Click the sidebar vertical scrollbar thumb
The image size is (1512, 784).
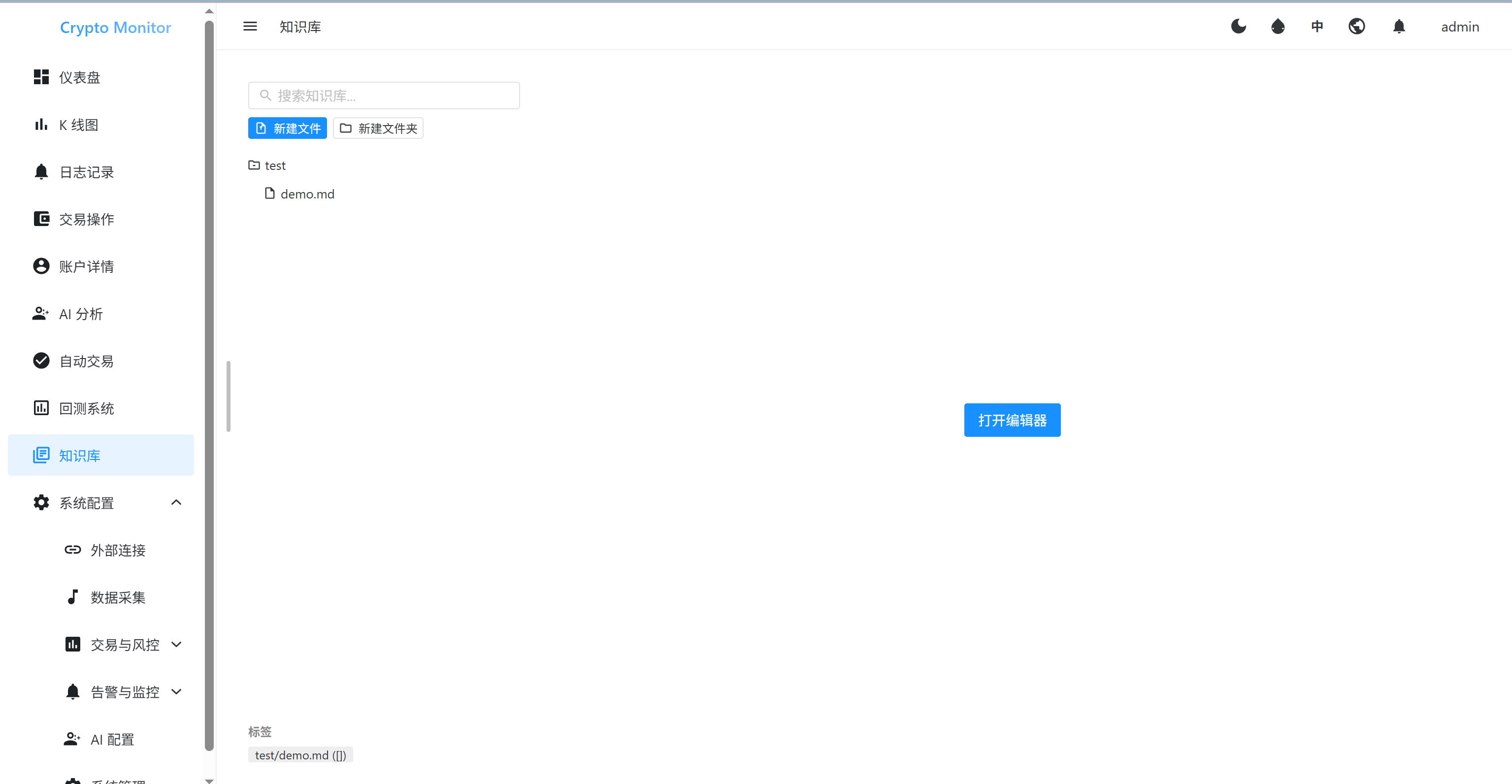pos(209,386)
